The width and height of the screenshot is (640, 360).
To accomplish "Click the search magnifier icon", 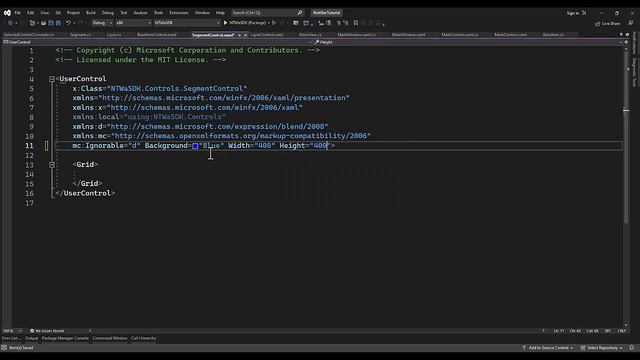I will tap(300, 13).
